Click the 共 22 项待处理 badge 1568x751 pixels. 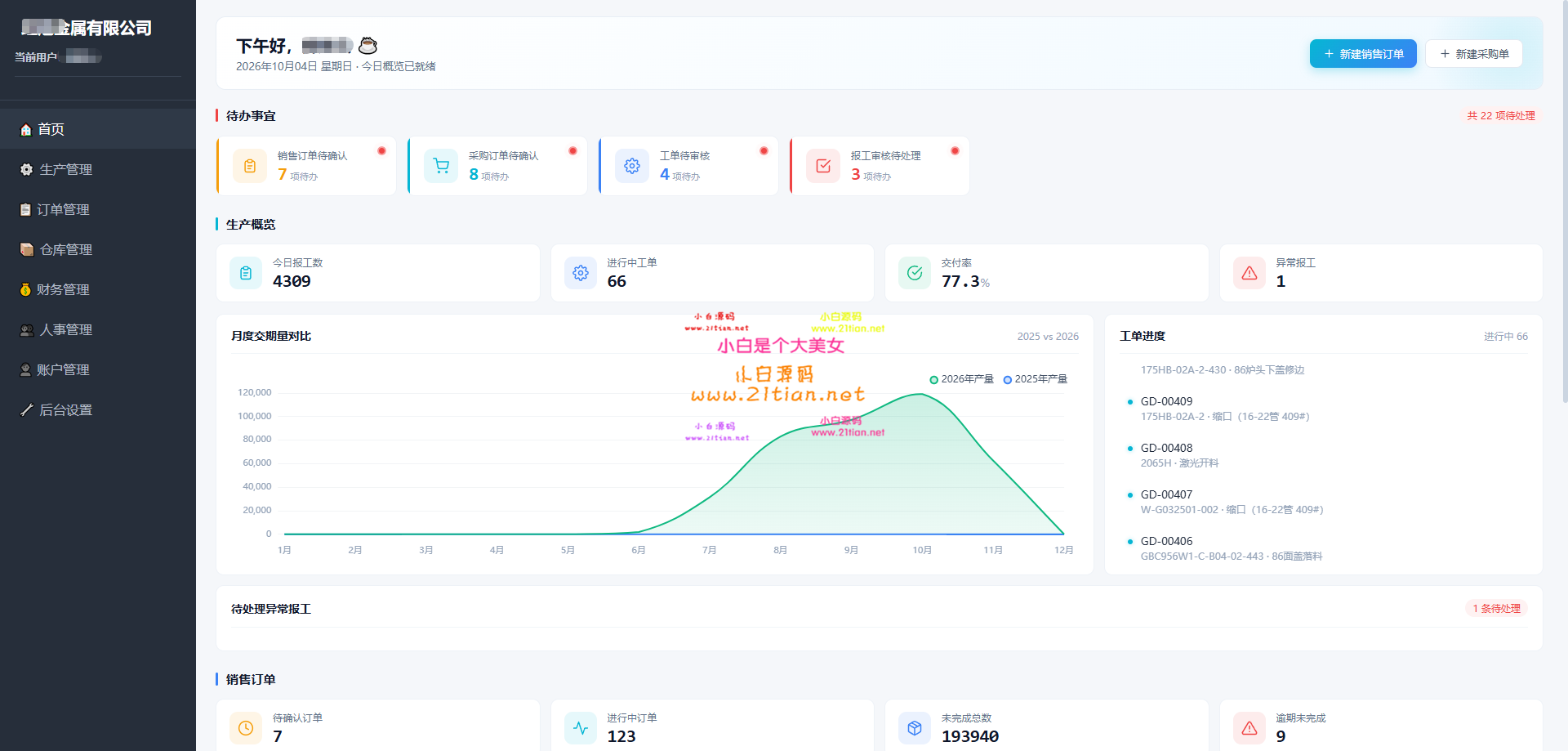coord(1501,116)
